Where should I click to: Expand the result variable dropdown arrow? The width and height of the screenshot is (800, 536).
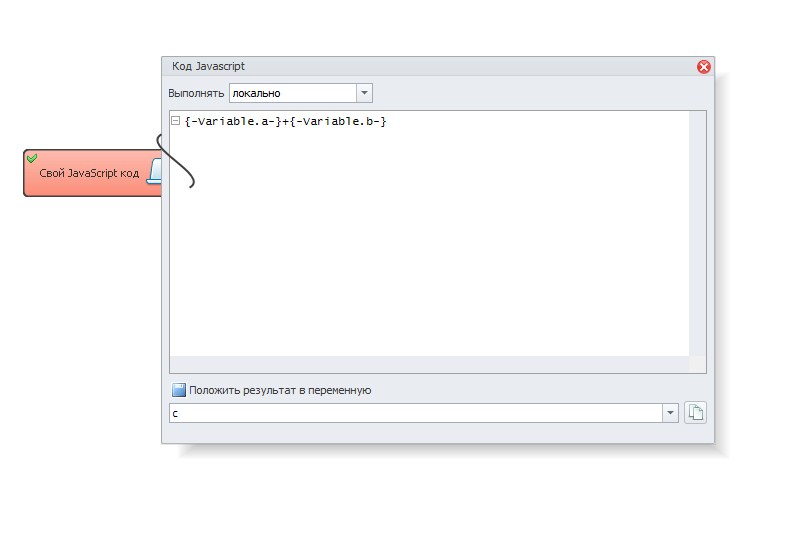pyautogui.click(x=670, y=413)
